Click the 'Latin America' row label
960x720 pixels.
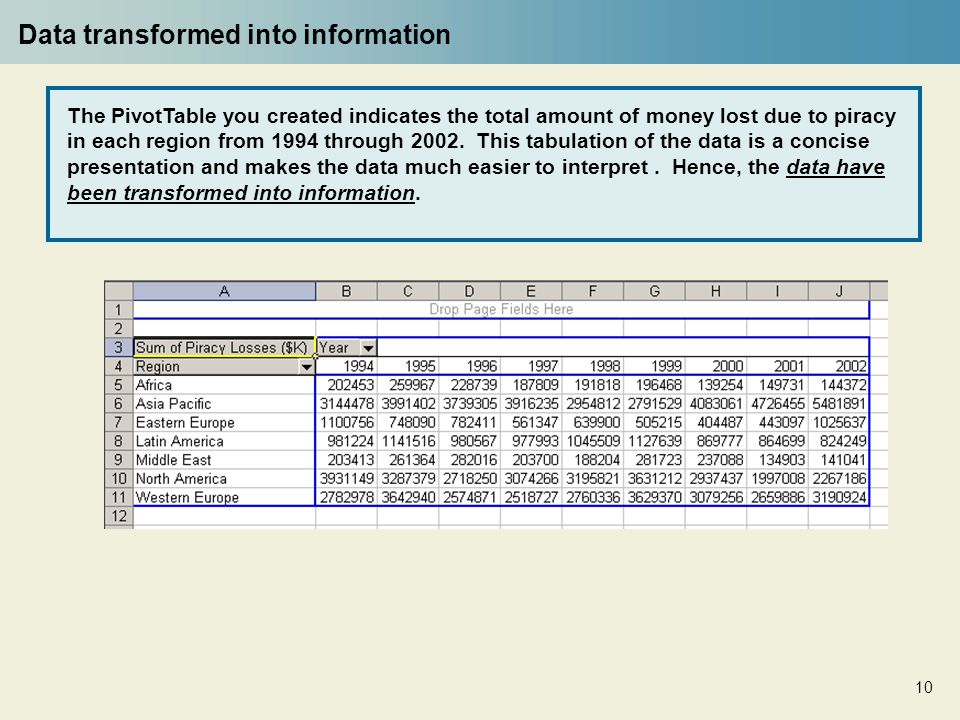coord(224,441)
